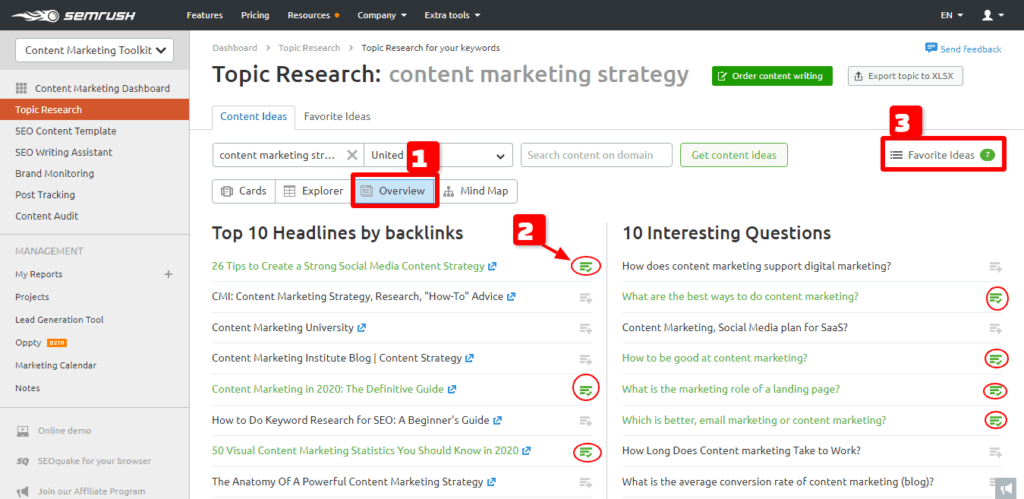The height and width of the screenshot is (499, 1024).
Task: Open Pricing in top navigation
Action: click(x=255, y=15)
